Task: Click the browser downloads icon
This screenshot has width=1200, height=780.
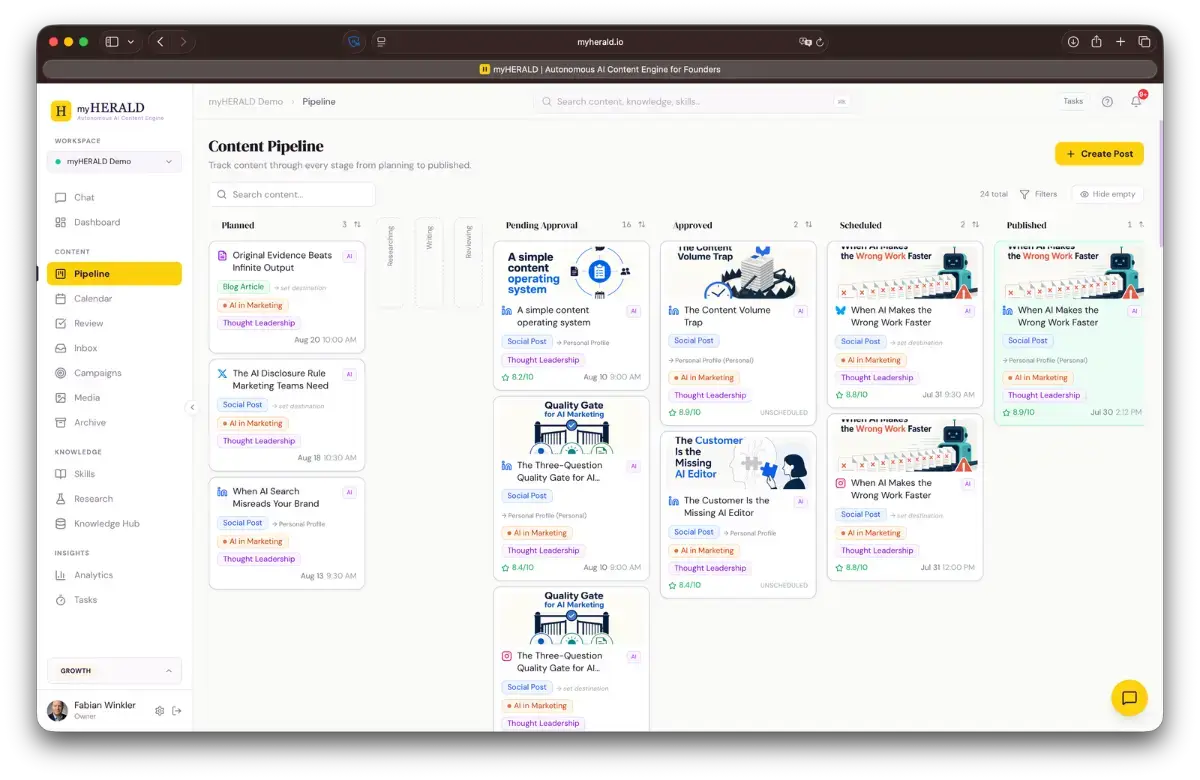Action: point(1073,42)
